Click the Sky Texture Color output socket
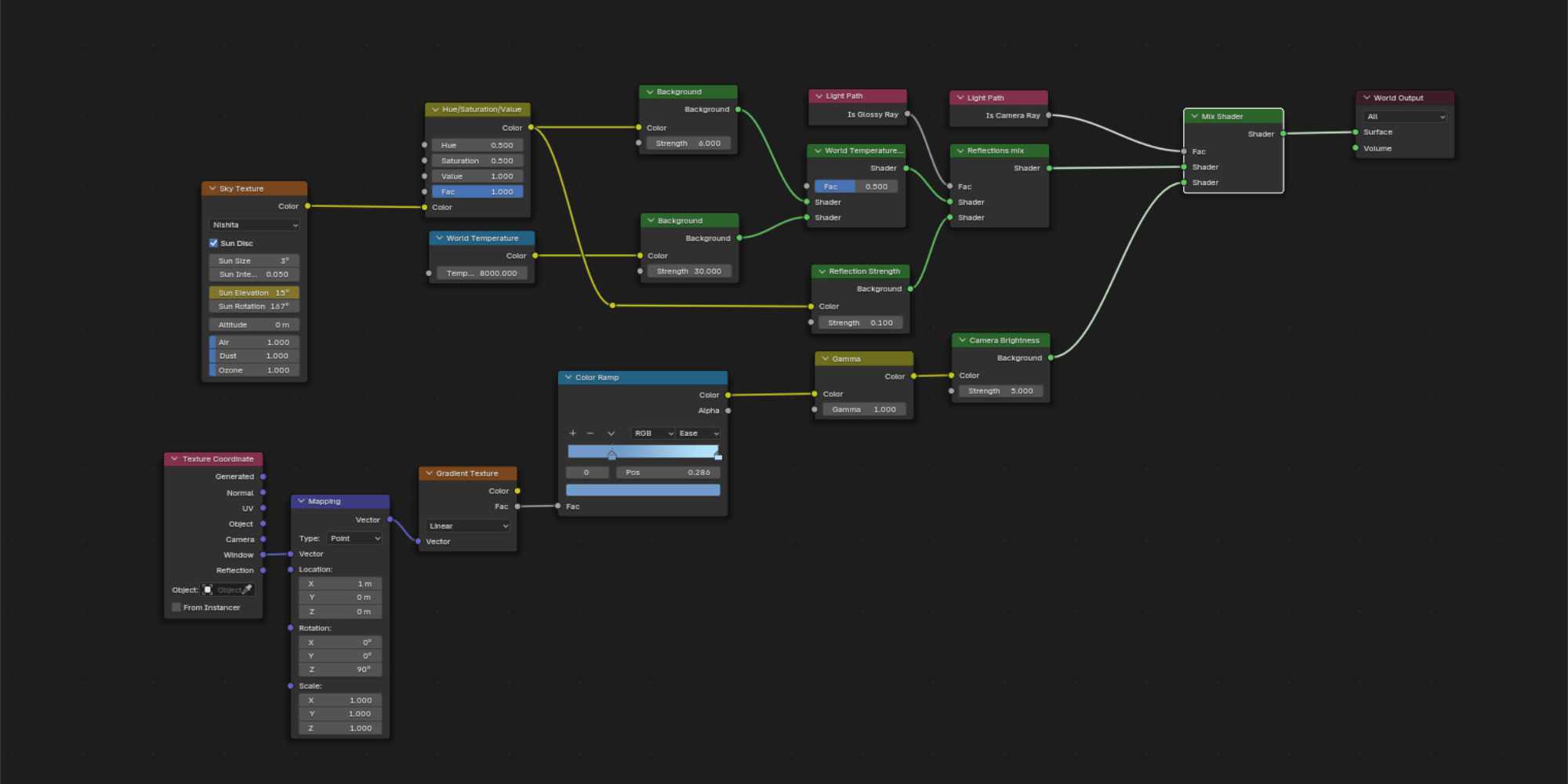This screenshot has width=1568, height=784. (307, 206)
